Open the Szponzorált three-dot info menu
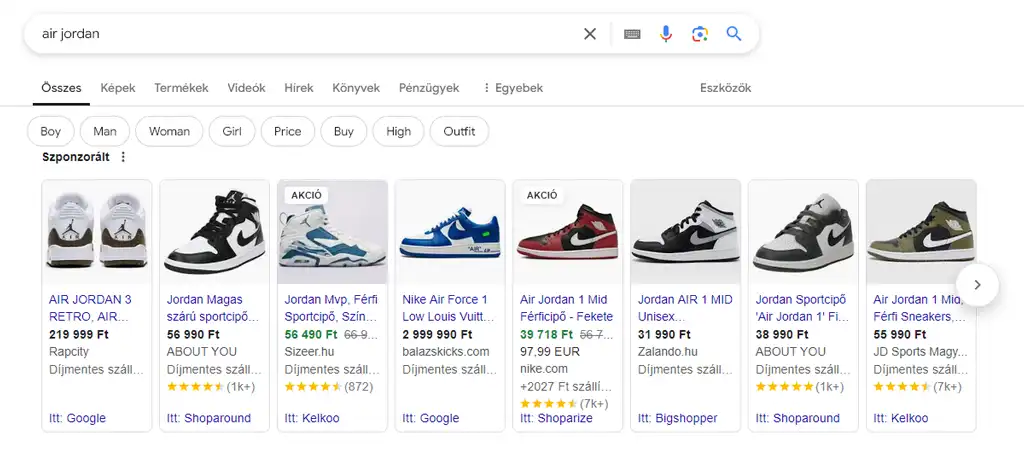The height and width of the screenshot is (450, 1024). pyautogui.click(x=123, y=157)
